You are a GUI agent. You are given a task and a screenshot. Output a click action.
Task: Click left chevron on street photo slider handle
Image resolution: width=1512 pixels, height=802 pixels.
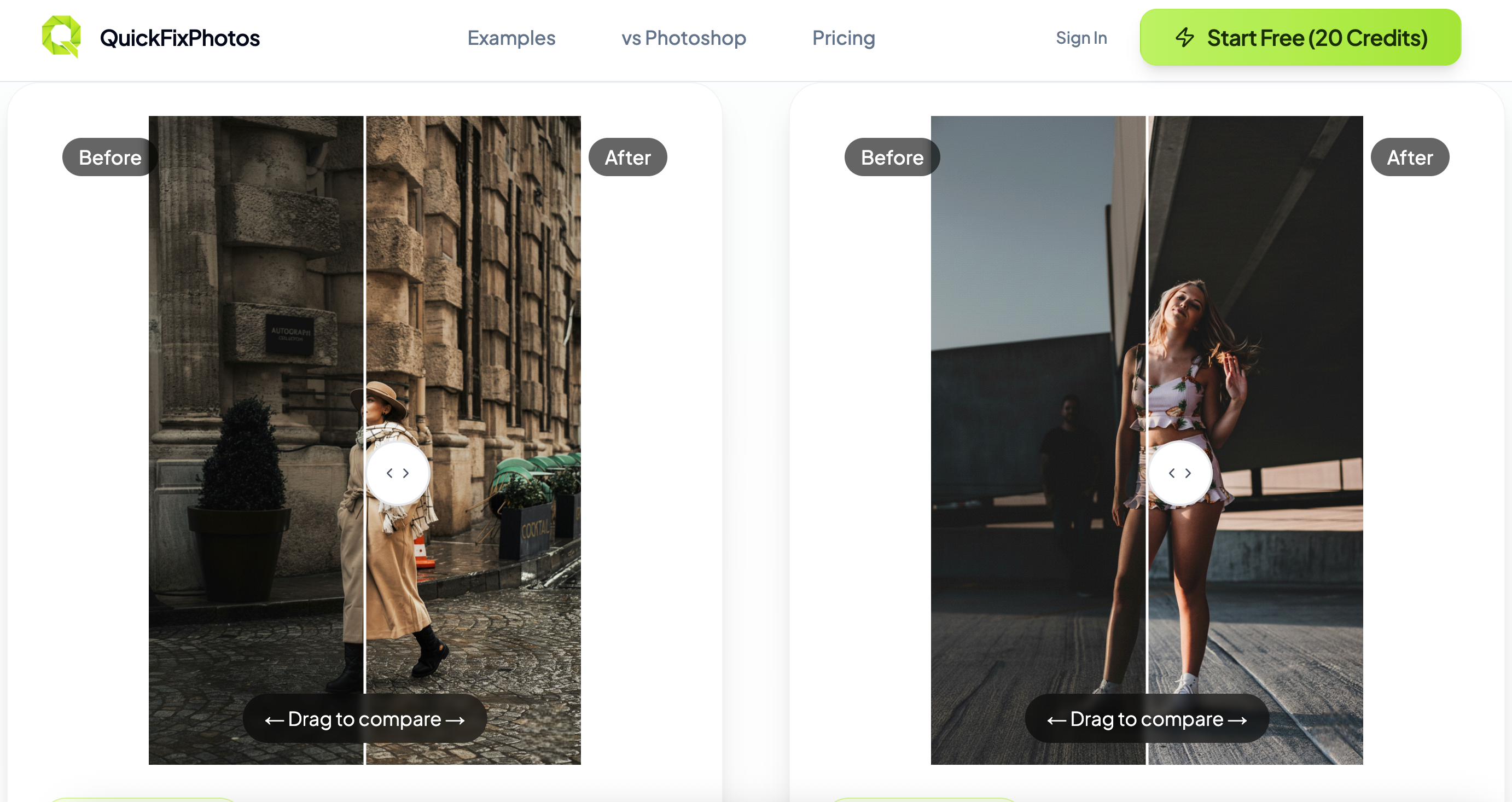point(389,473)
